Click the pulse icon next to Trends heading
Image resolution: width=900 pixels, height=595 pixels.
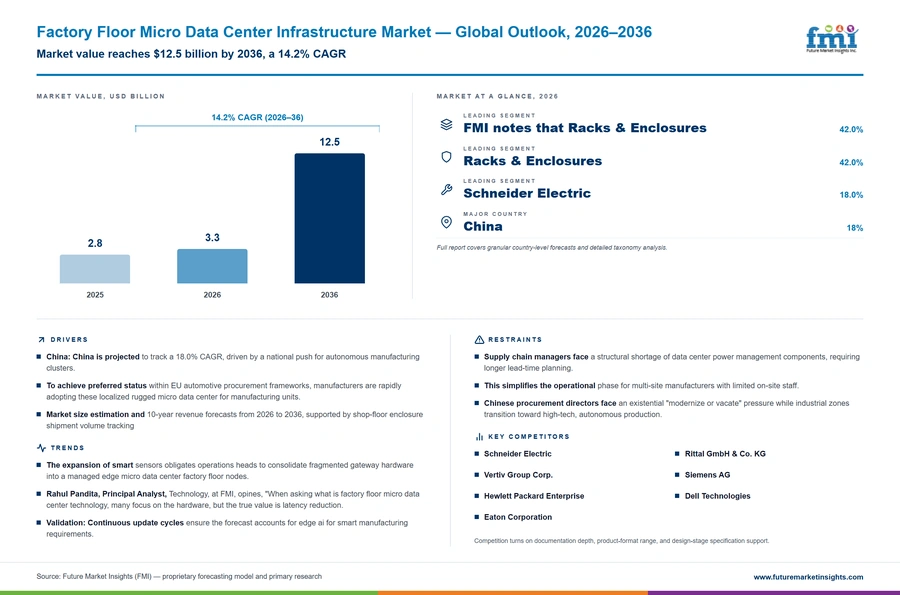pyautogui.click(x=41, y=448)
